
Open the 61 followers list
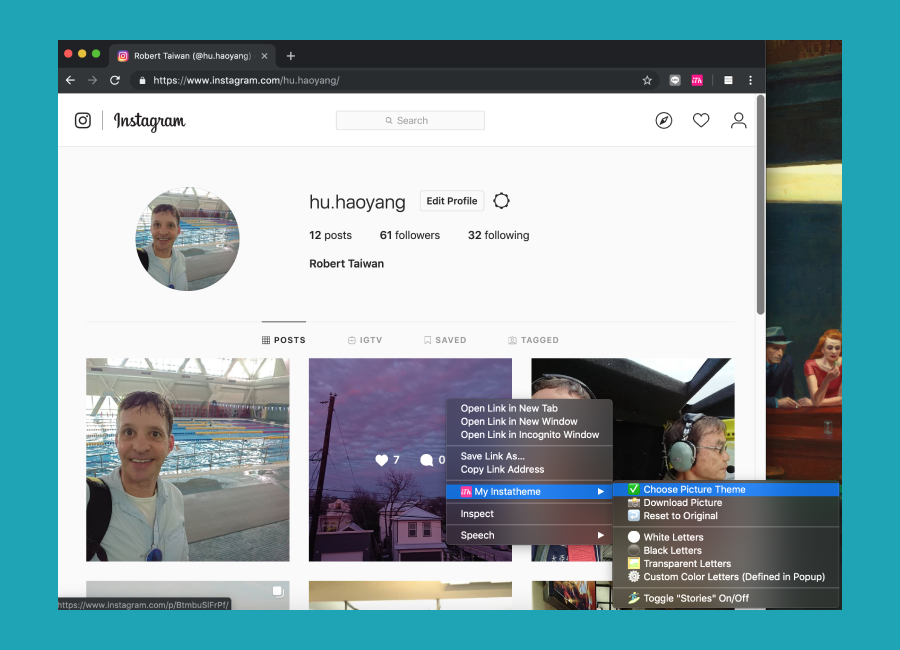(410, 235)
